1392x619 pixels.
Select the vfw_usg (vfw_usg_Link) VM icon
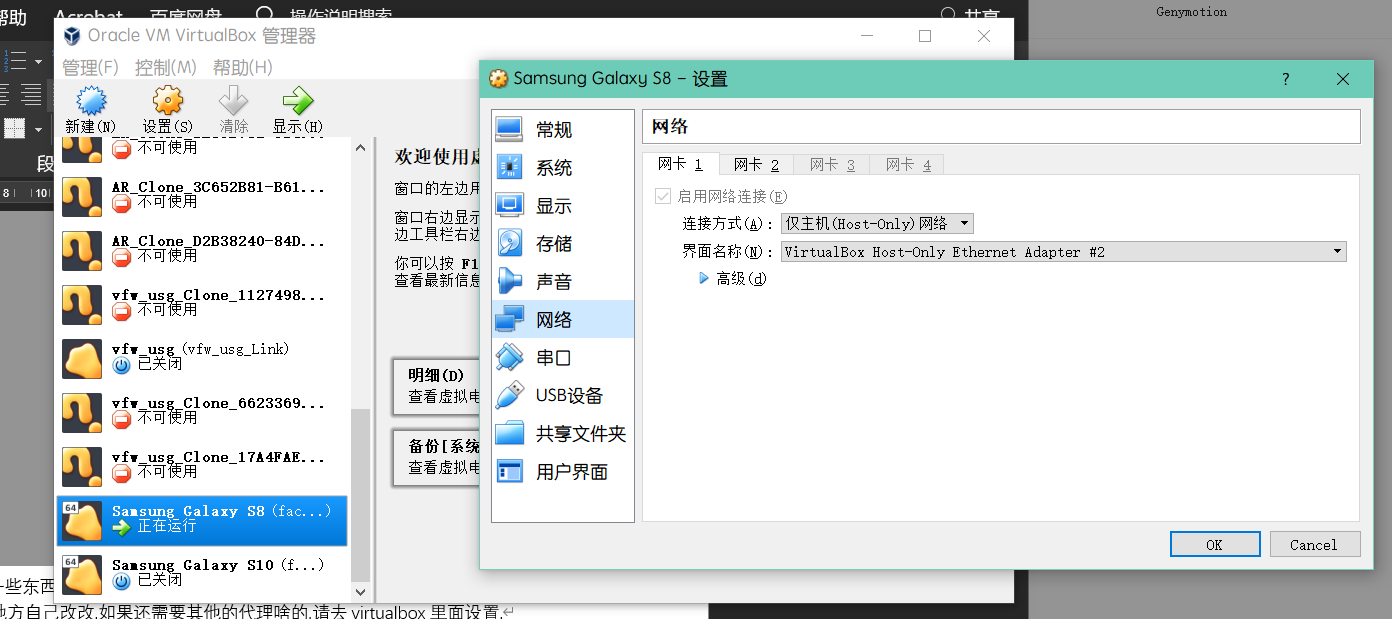(x=82, y=359)
